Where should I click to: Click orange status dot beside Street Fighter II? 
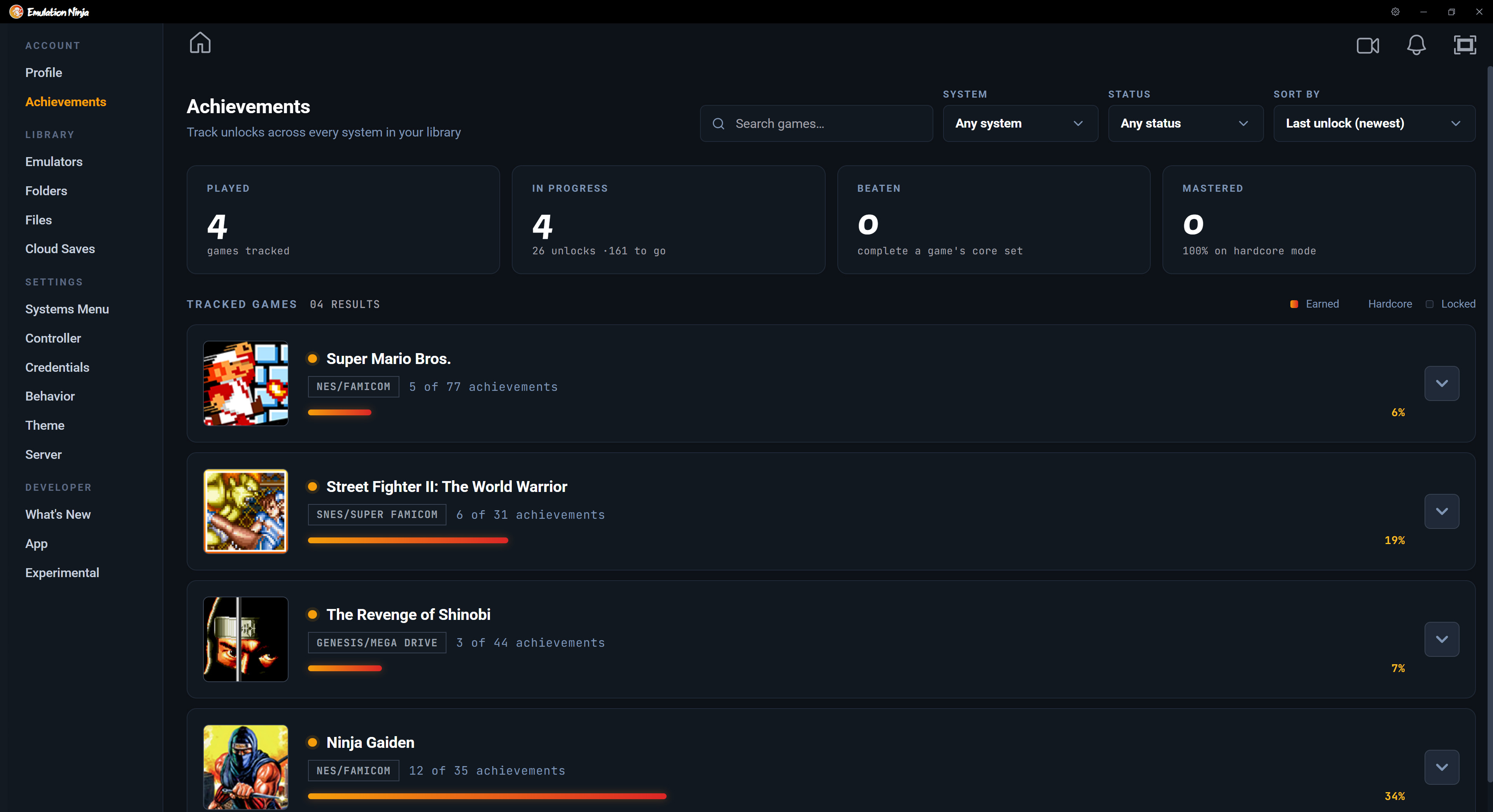click(x=312, y=487)
